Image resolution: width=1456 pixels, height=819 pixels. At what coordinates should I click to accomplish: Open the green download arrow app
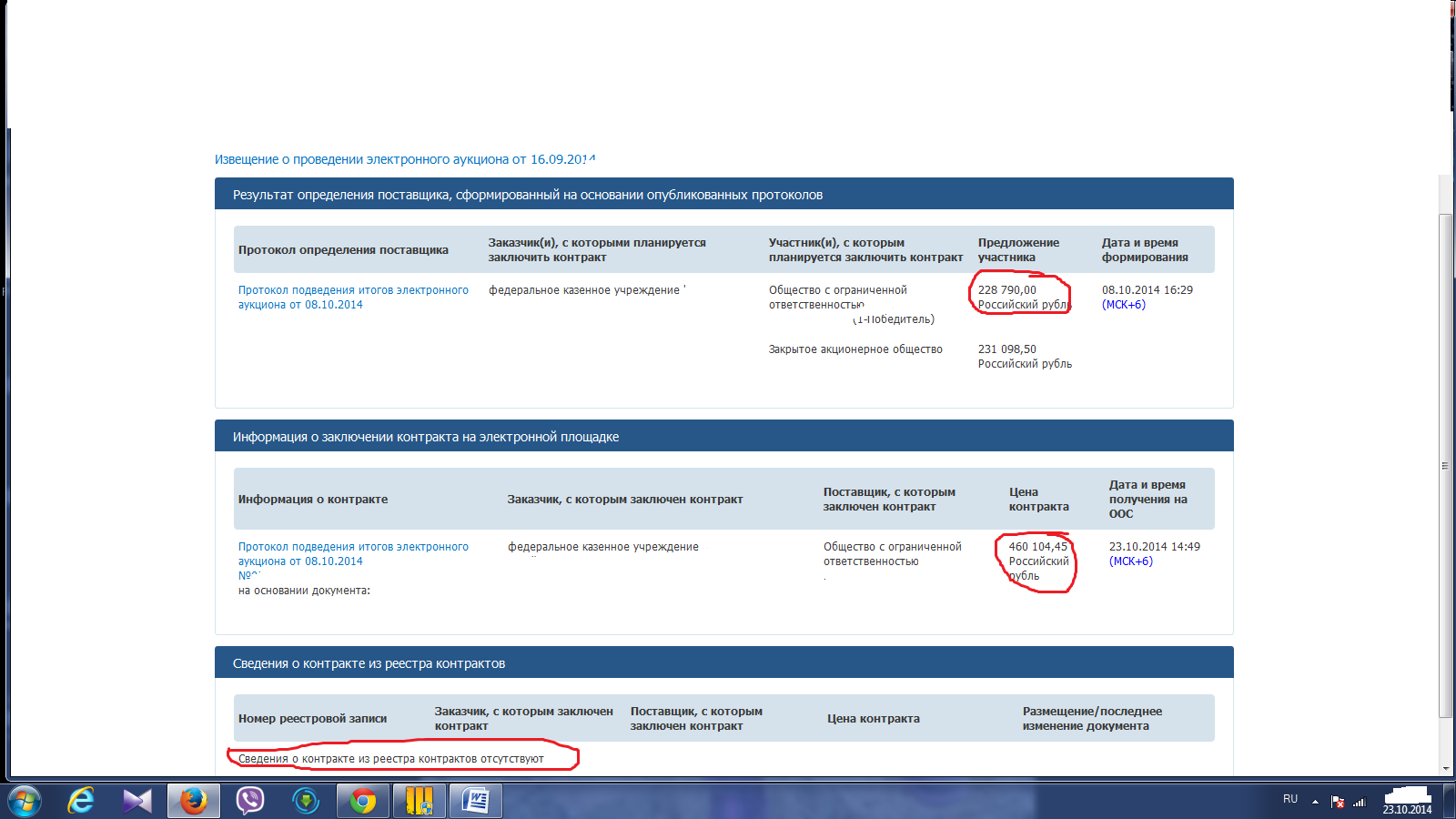click(306, 801)
